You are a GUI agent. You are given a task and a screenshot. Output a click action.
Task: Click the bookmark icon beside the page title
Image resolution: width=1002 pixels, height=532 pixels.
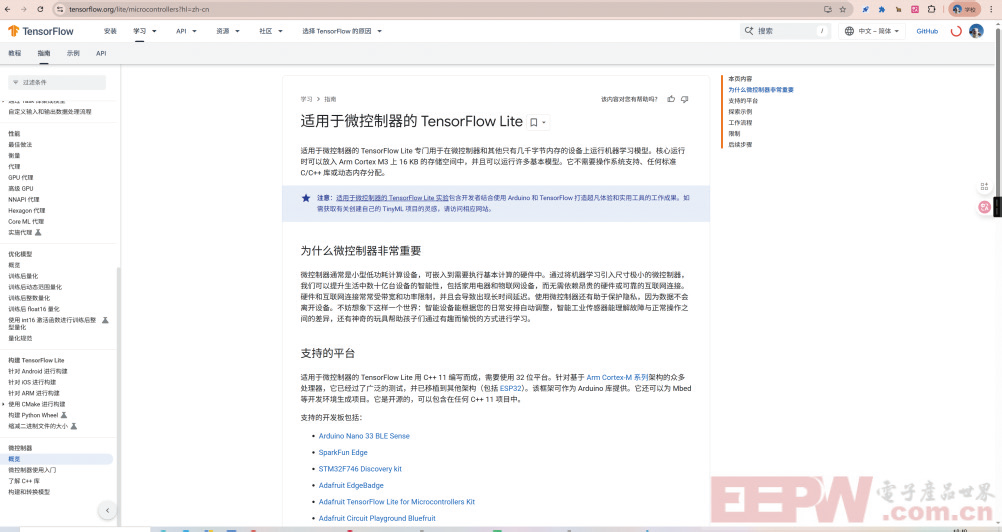pyautogui.click(x=534, y=122)
